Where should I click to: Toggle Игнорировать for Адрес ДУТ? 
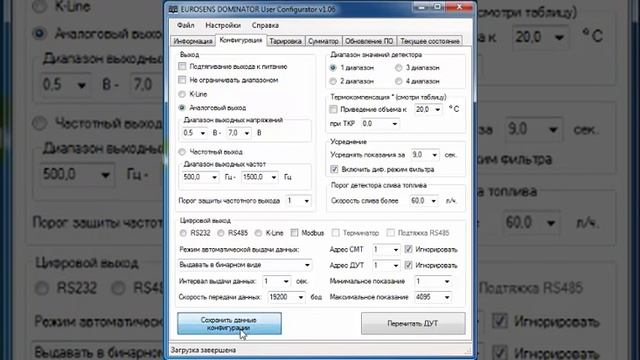[x=408, y=265]
